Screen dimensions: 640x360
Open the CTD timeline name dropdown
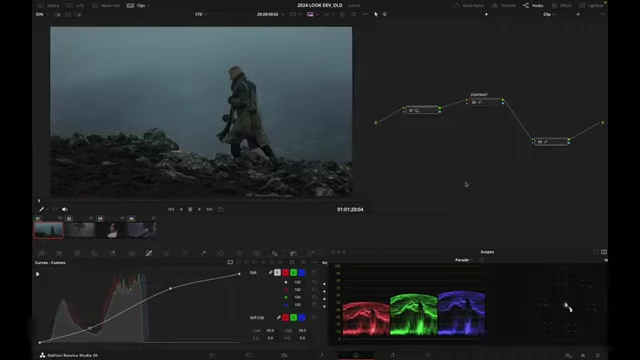(x=200, y=14)
